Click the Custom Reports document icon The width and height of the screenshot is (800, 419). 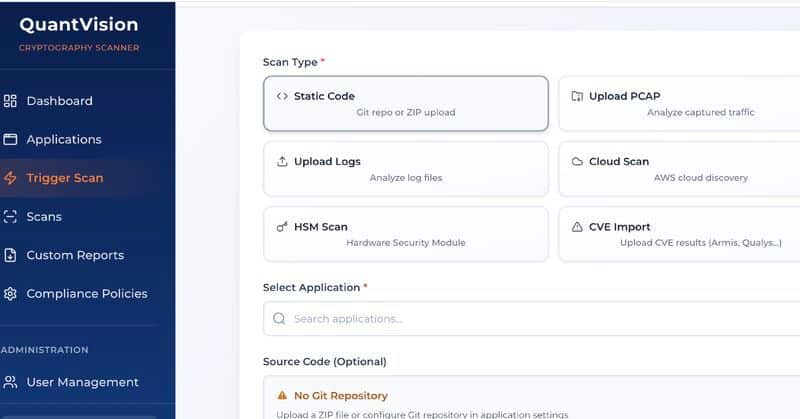10,255
